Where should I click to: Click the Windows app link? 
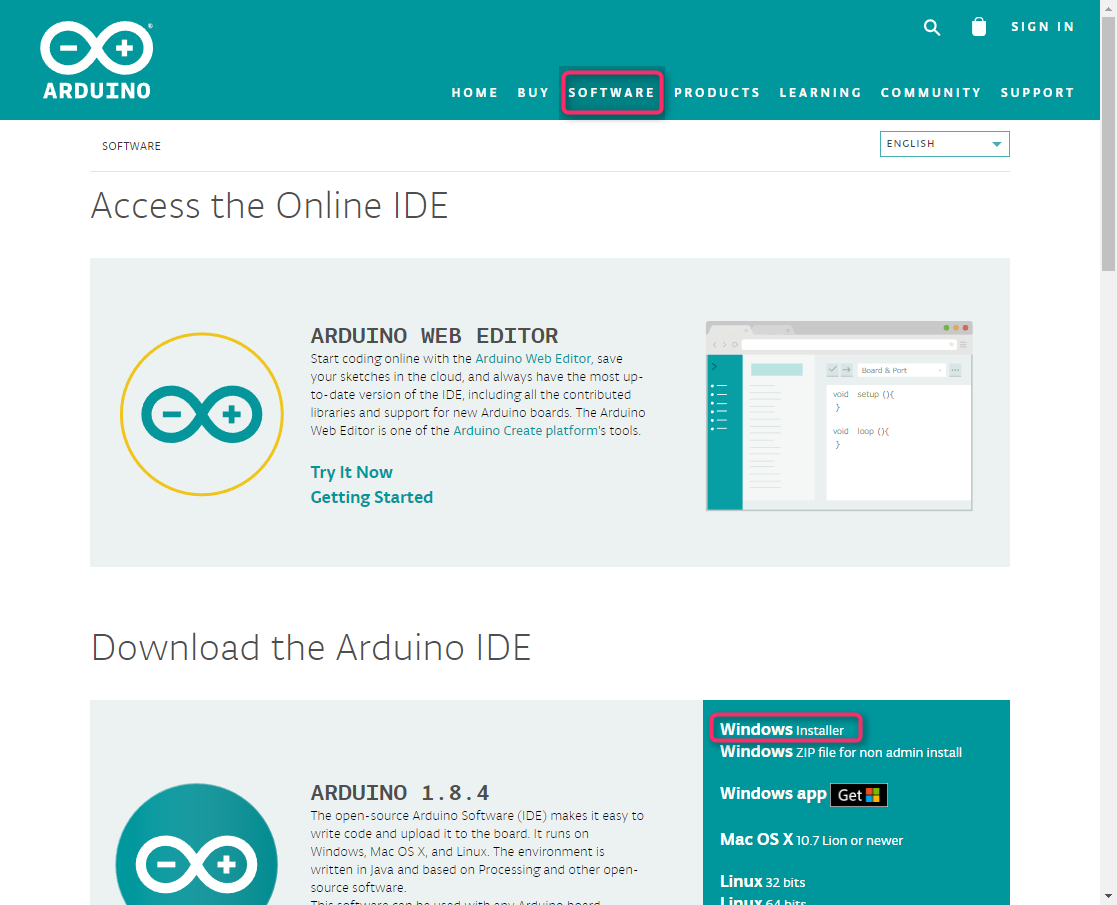tap(773, 794)
